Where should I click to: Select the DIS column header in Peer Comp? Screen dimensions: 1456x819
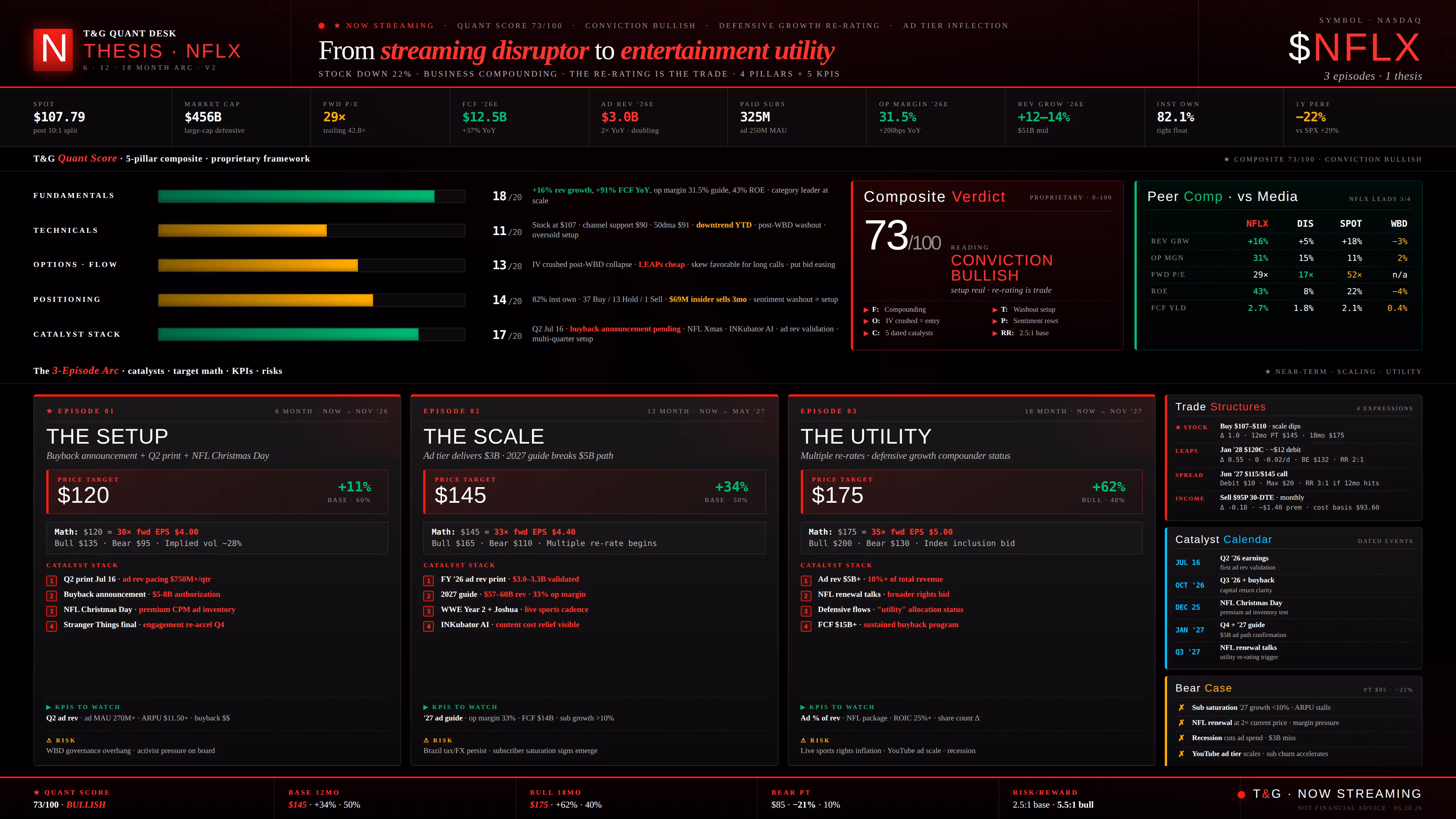1305,224
